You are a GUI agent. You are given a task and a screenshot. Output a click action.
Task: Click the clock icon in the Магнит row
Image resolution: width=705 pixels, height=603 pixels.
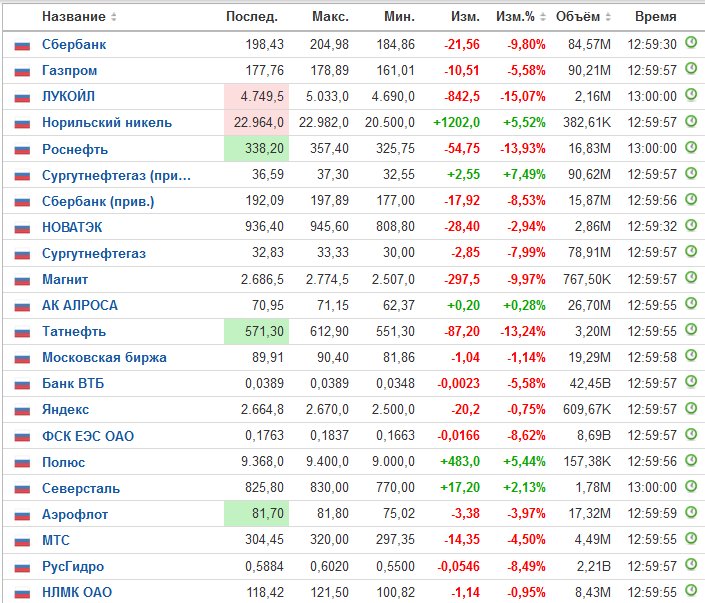tap(691, 277)
